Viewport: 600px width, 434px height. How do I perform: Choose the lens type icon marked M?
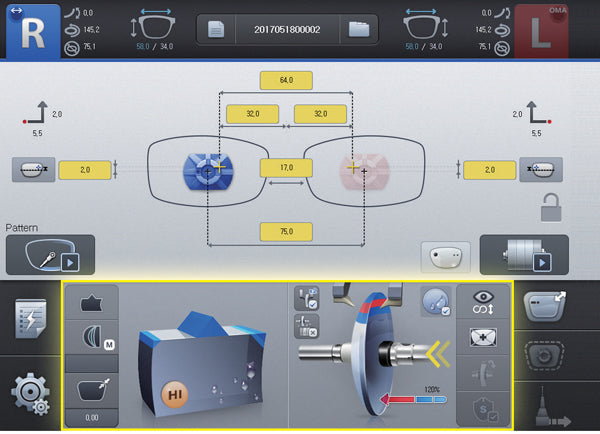[x=91, y=340]
